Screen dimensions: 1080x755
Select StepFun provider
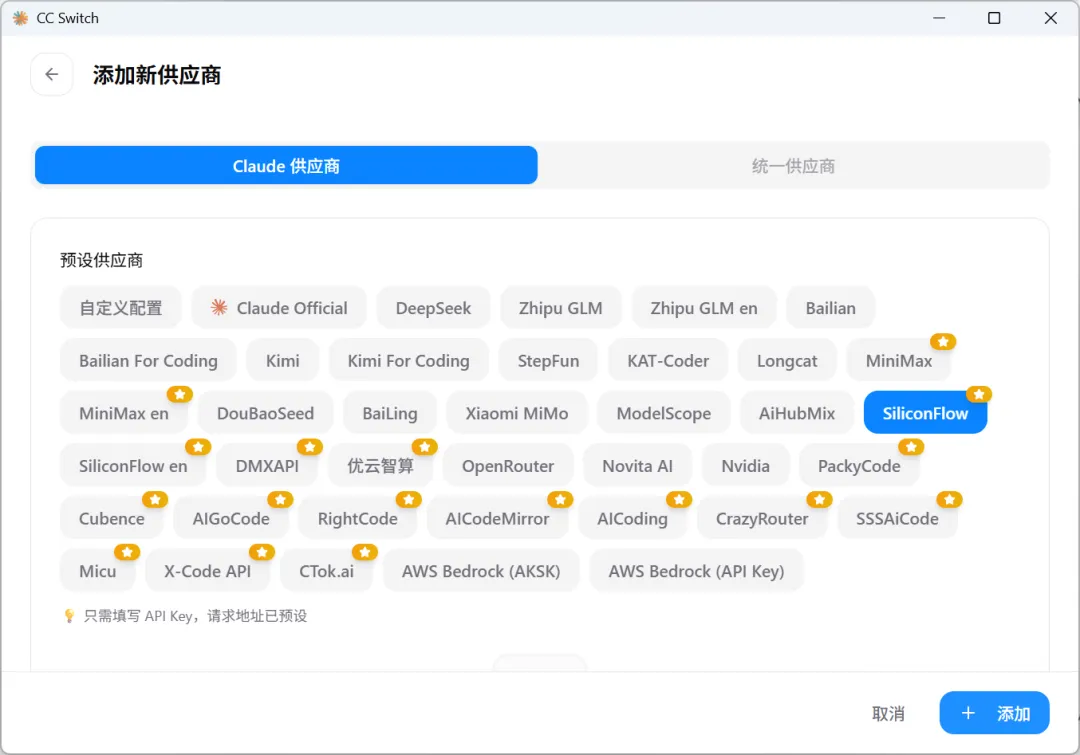click(548, 360)
